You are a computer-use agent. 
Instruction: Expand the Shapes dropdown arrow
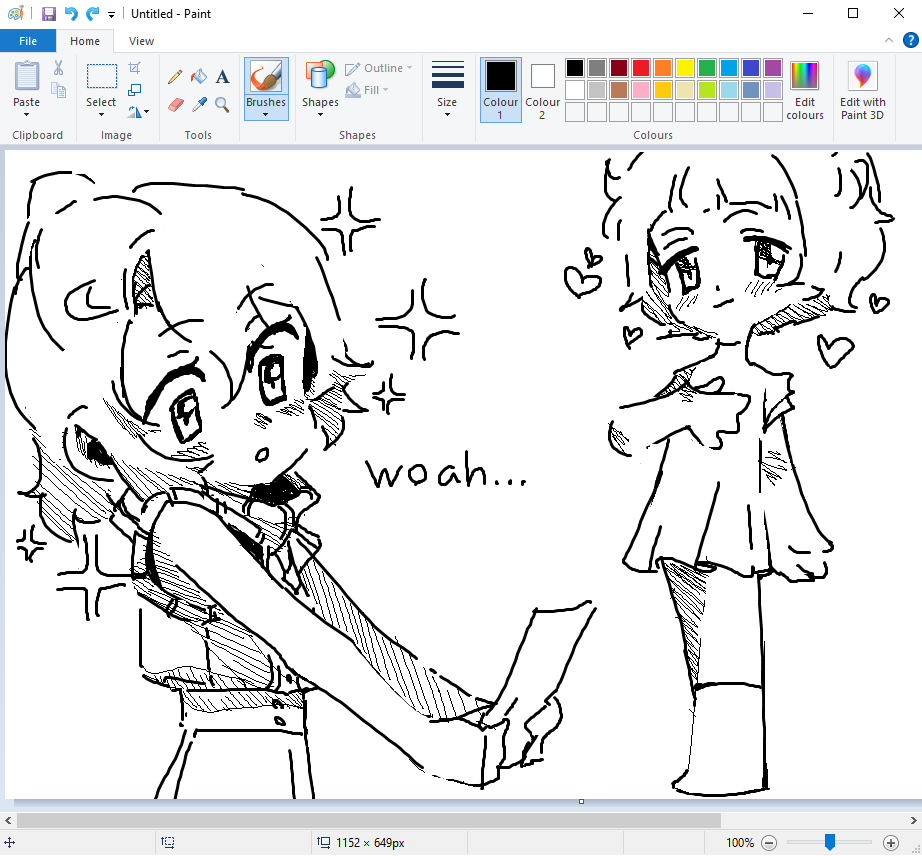tap(320, 115)
